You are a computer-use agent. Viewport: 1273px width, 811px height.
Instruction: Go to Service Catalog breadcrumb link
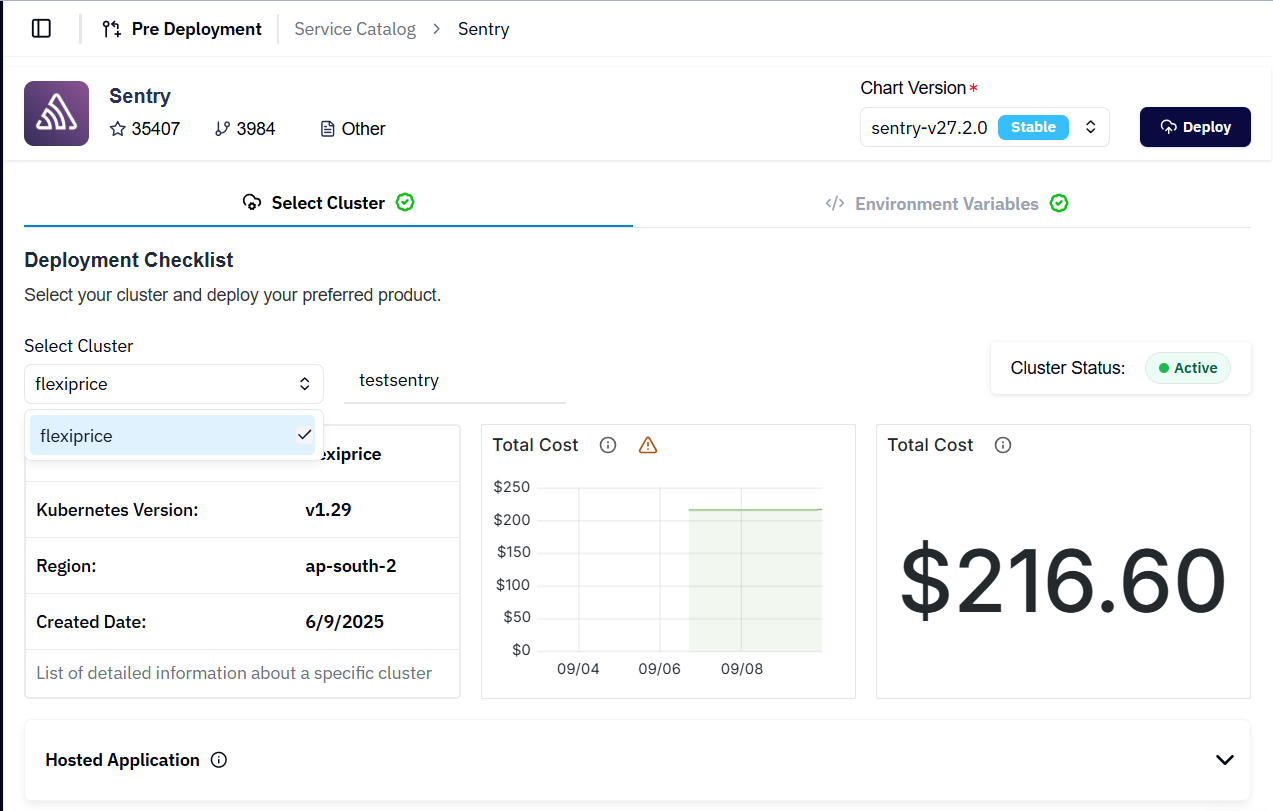point(355,29)
